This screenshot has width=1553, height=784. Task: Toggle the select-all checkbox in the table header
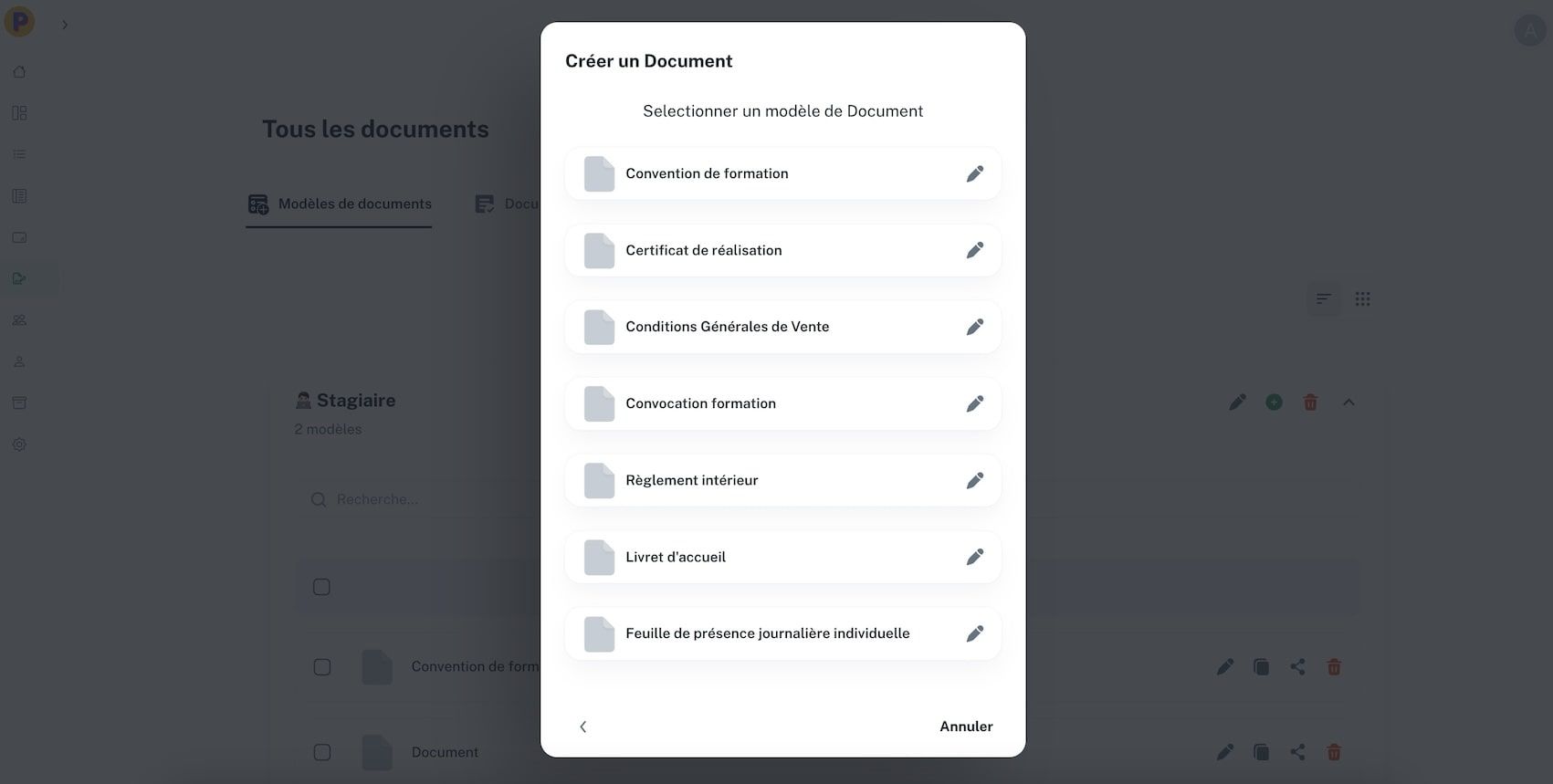coord(321,587)
